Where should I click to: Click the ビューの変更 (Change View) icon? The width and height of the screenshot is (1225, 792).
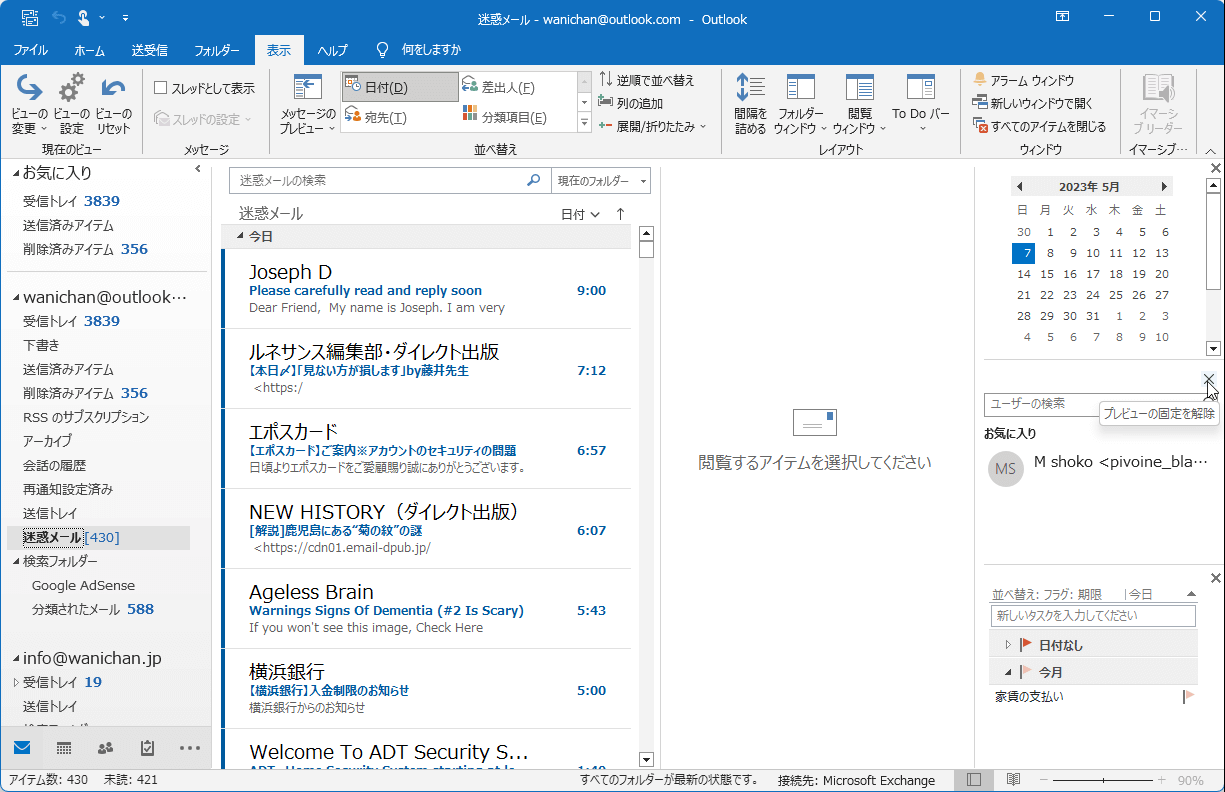click(30, 104)
